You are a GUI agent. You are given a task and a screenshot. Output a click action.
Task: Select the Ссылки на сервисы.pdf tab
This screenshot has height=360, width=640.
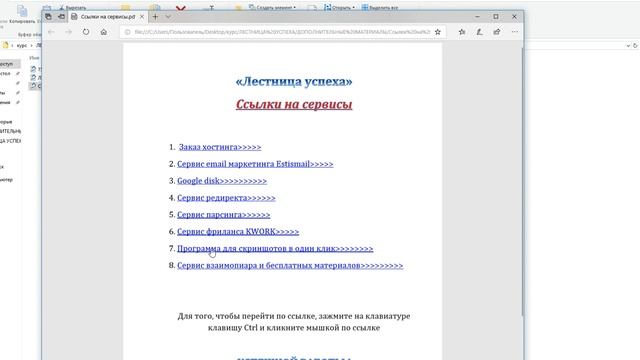click(108, 17)
